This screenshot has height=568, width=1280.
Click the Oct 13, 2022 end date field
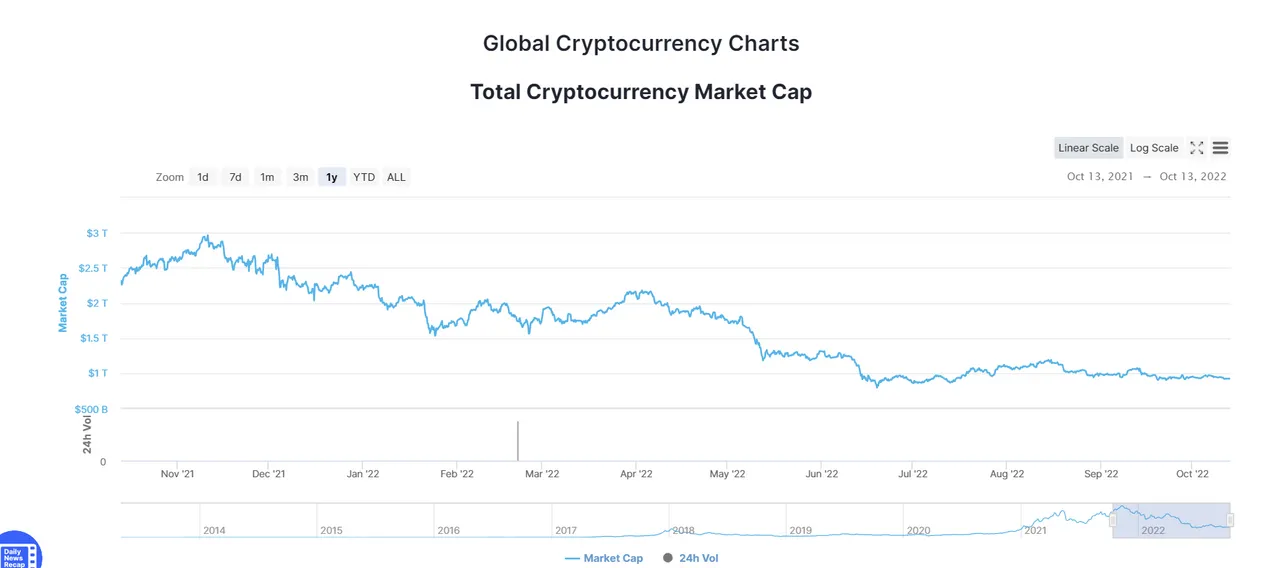coord(1193,177)
